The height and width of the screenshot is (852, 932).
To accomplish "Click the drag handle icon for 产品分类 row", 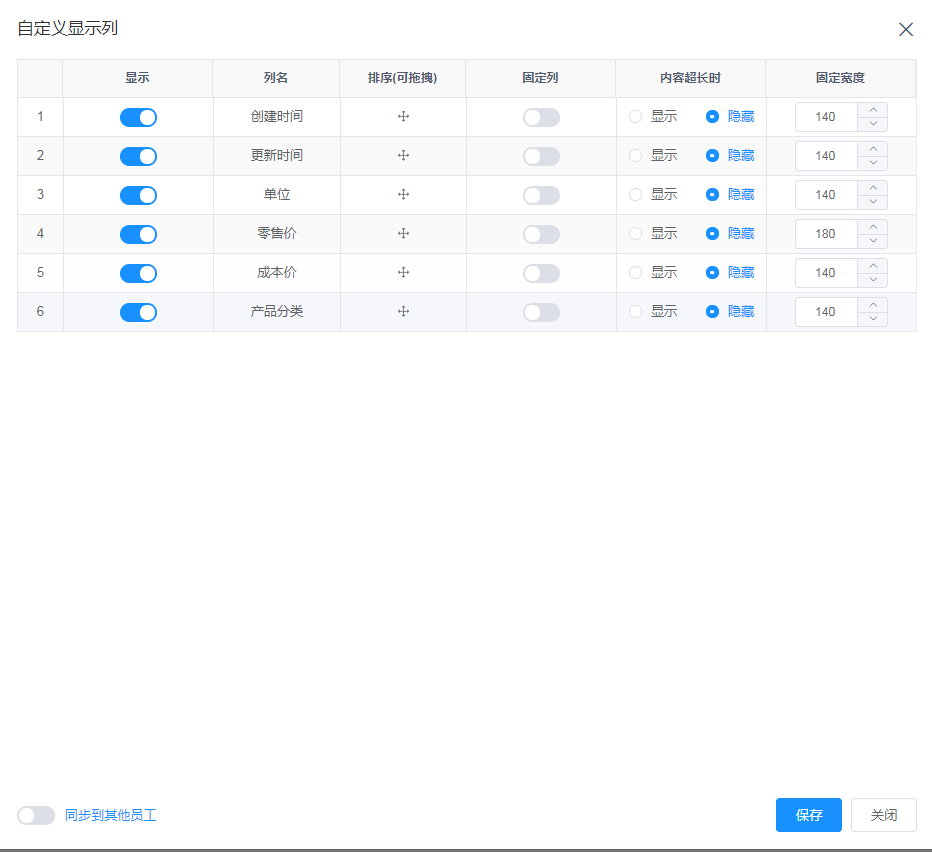I will (x=404, y=312).
